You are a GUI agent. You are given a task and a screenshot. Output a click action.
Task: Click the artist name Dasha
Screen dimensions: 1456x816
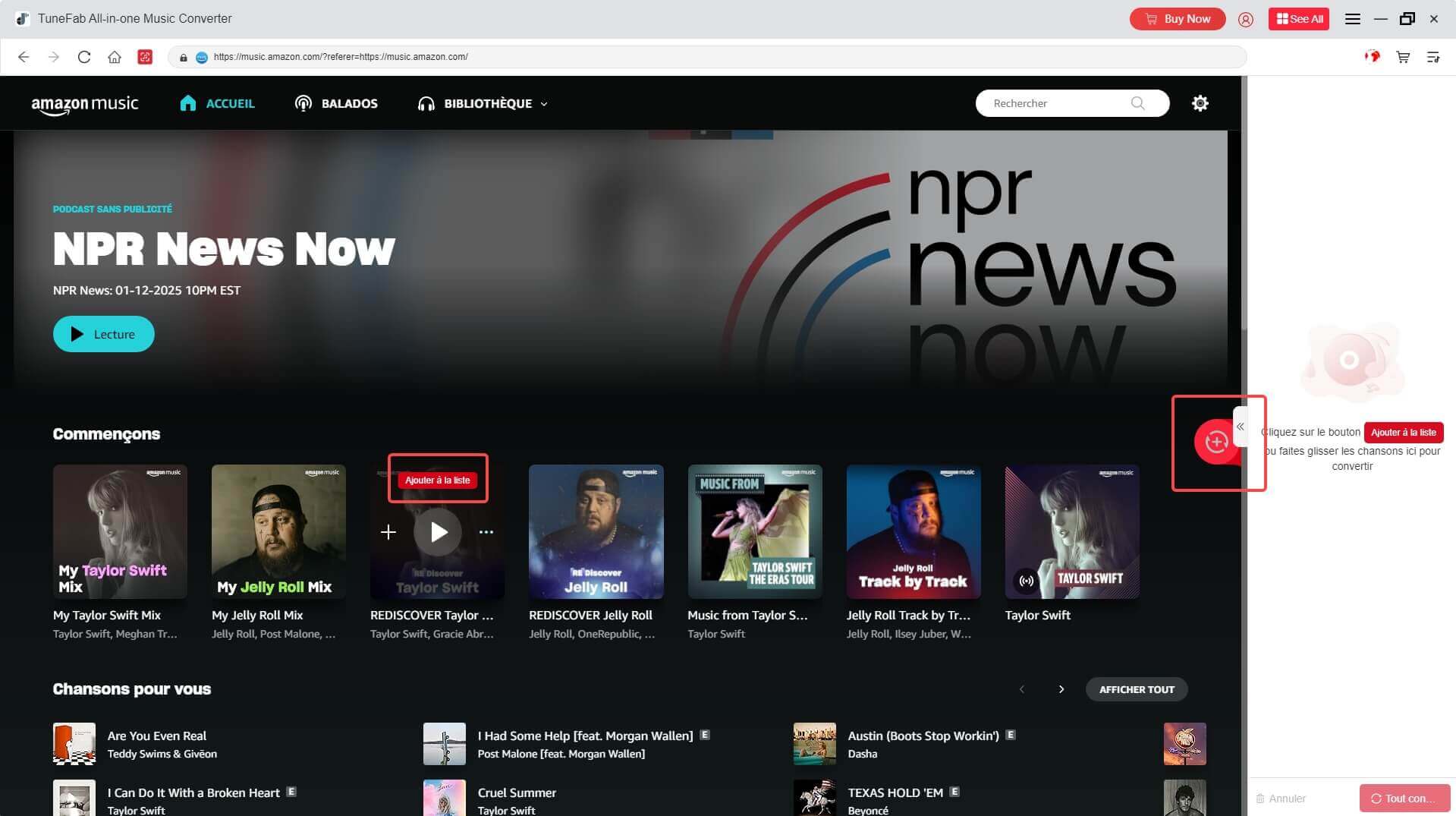[863, 754]
